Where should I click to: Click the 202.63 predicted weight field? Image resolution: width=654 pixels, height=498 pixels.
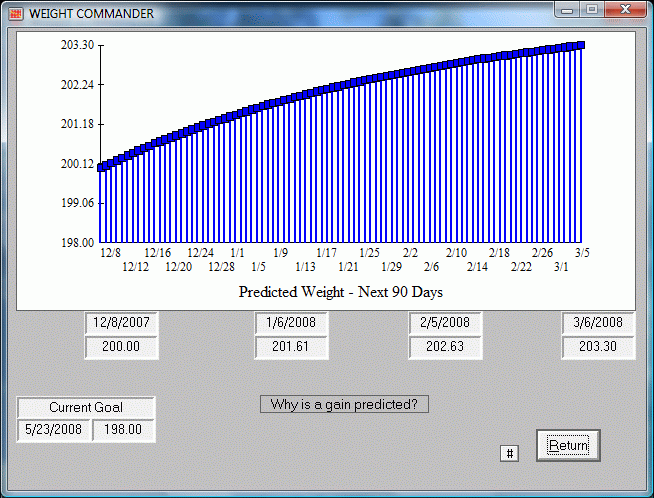tap(446, 347)
